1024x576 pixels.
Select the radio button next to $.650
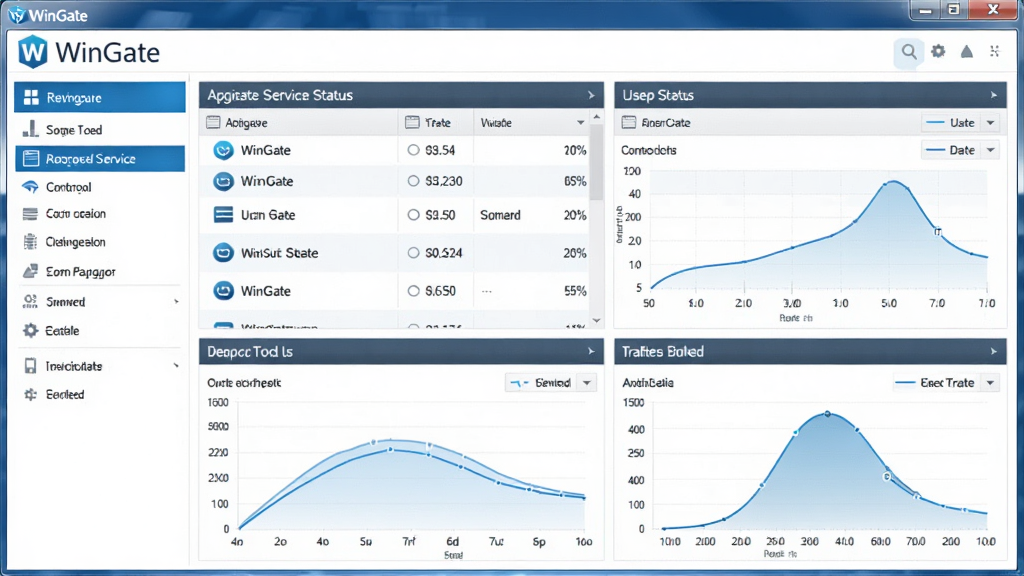pyautogui.click(x=413, y=291)
